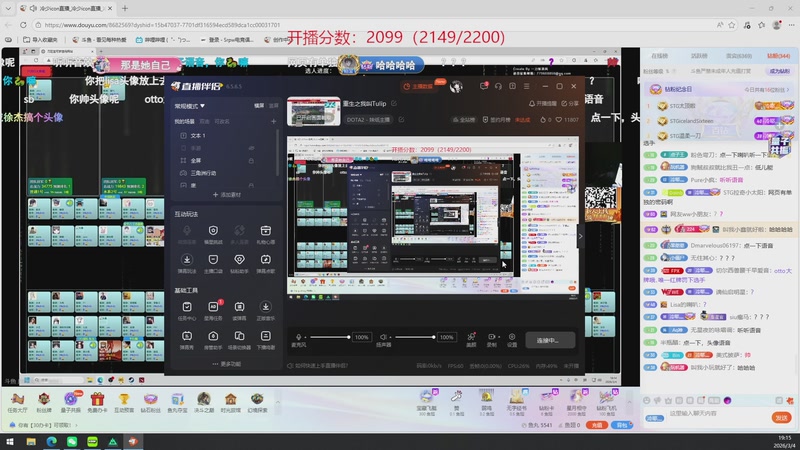Mute the 扬声器 speaker icon
800x450 pixels.
[x=383, y=337]
